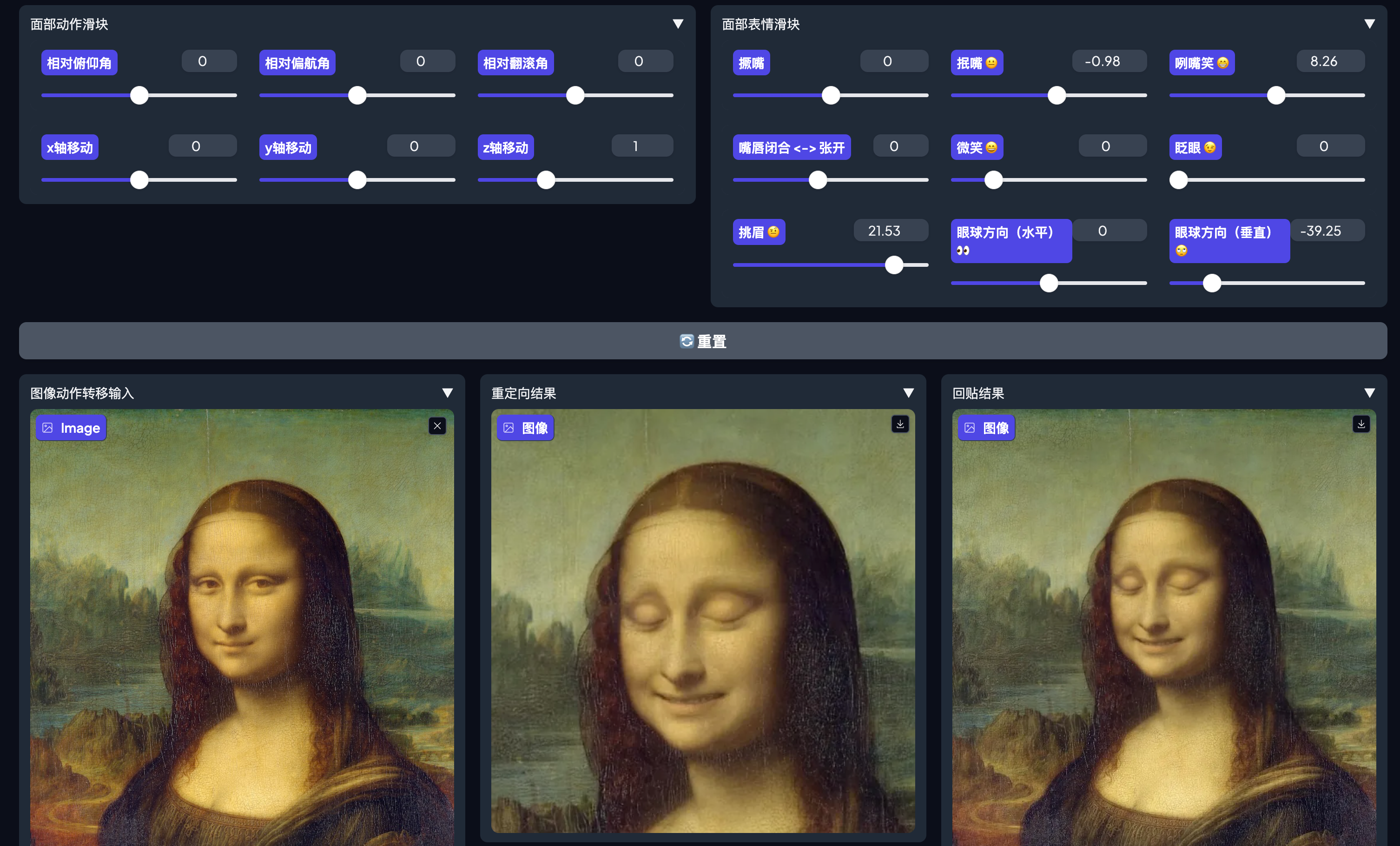
Task: Click the 嘴唇闭合 <-> 张开 slider handle
Action: 818,180
